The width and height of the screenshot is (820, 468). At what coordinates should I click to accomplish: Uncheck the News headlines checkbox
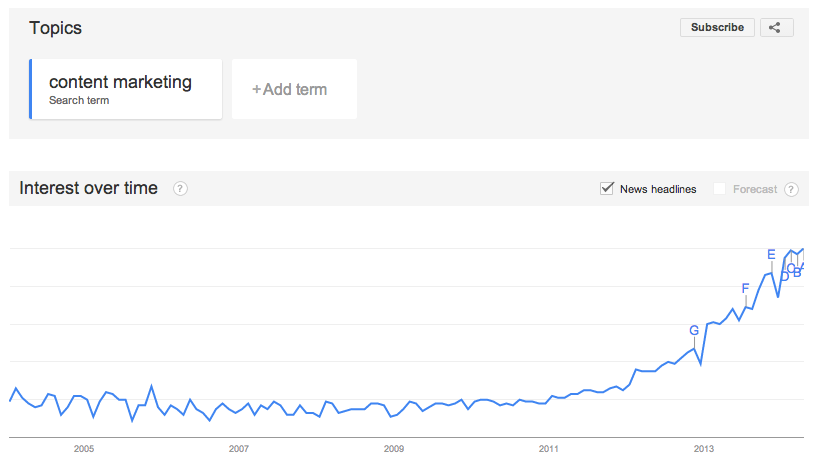tap(607, 189)
